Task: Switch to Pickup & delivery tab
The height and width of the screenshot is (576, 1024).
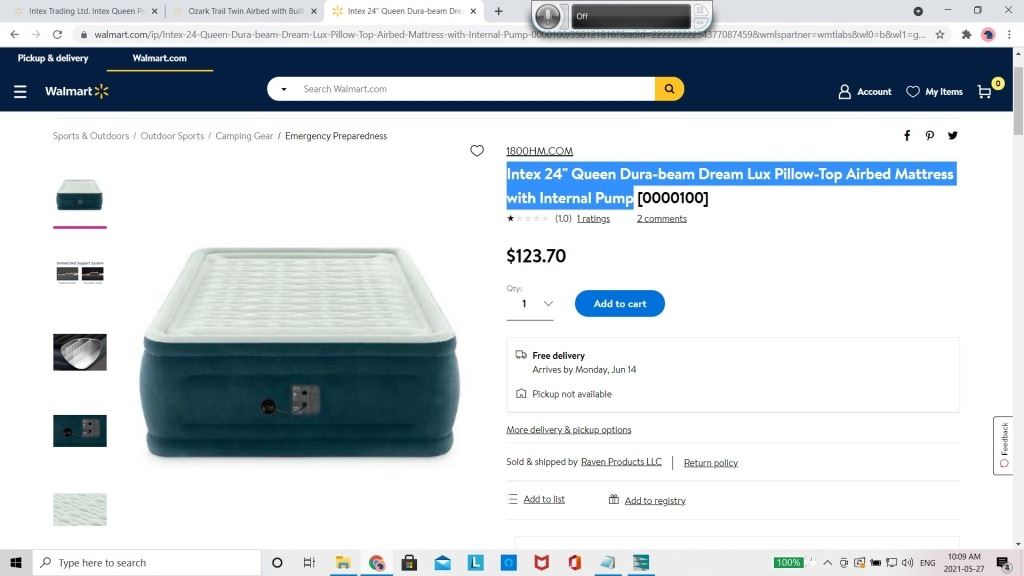Action: tap(53, 58)
